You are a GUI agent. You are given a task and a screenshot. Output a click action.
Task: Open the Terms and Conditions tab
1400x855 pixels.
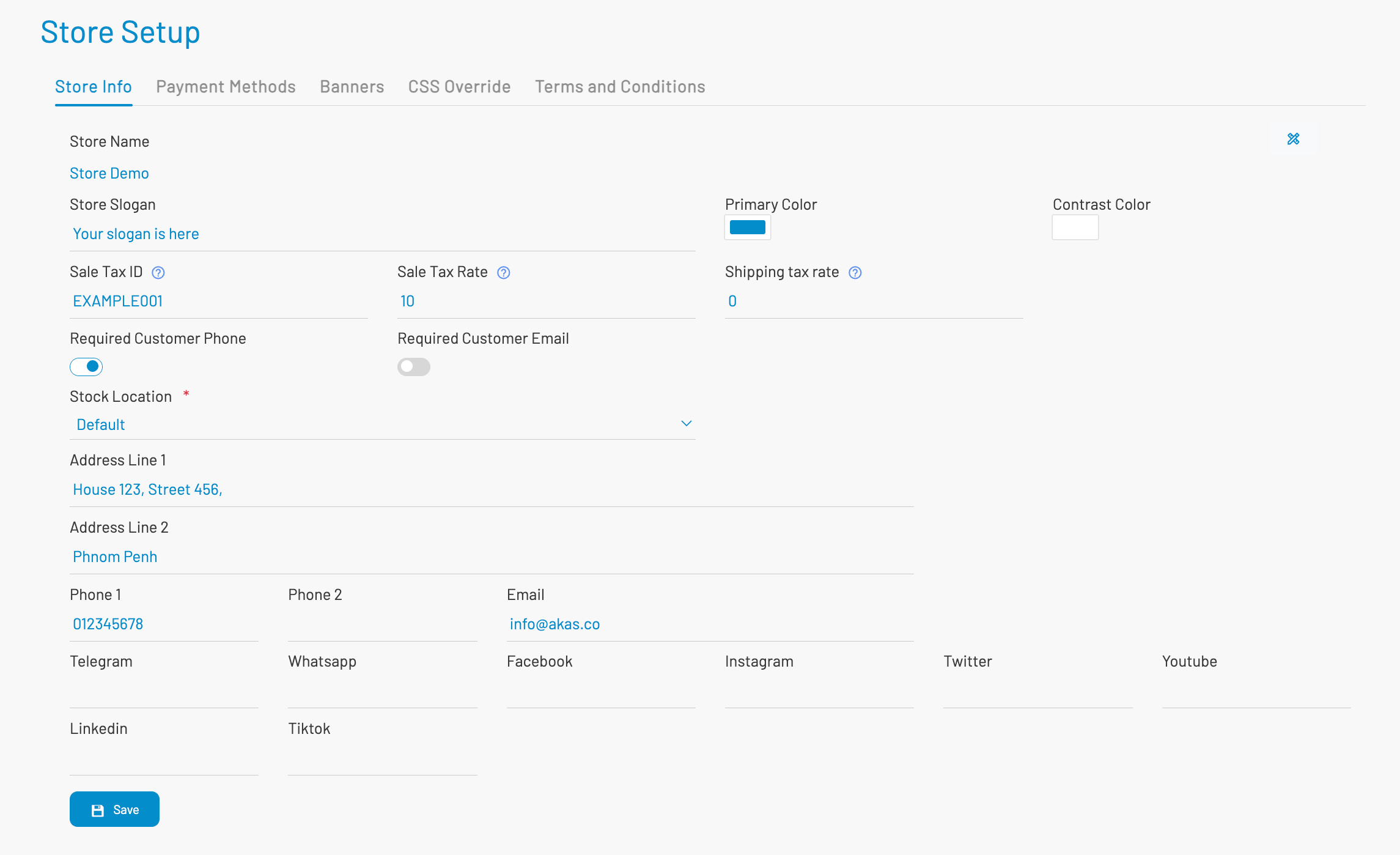[620, 87]
